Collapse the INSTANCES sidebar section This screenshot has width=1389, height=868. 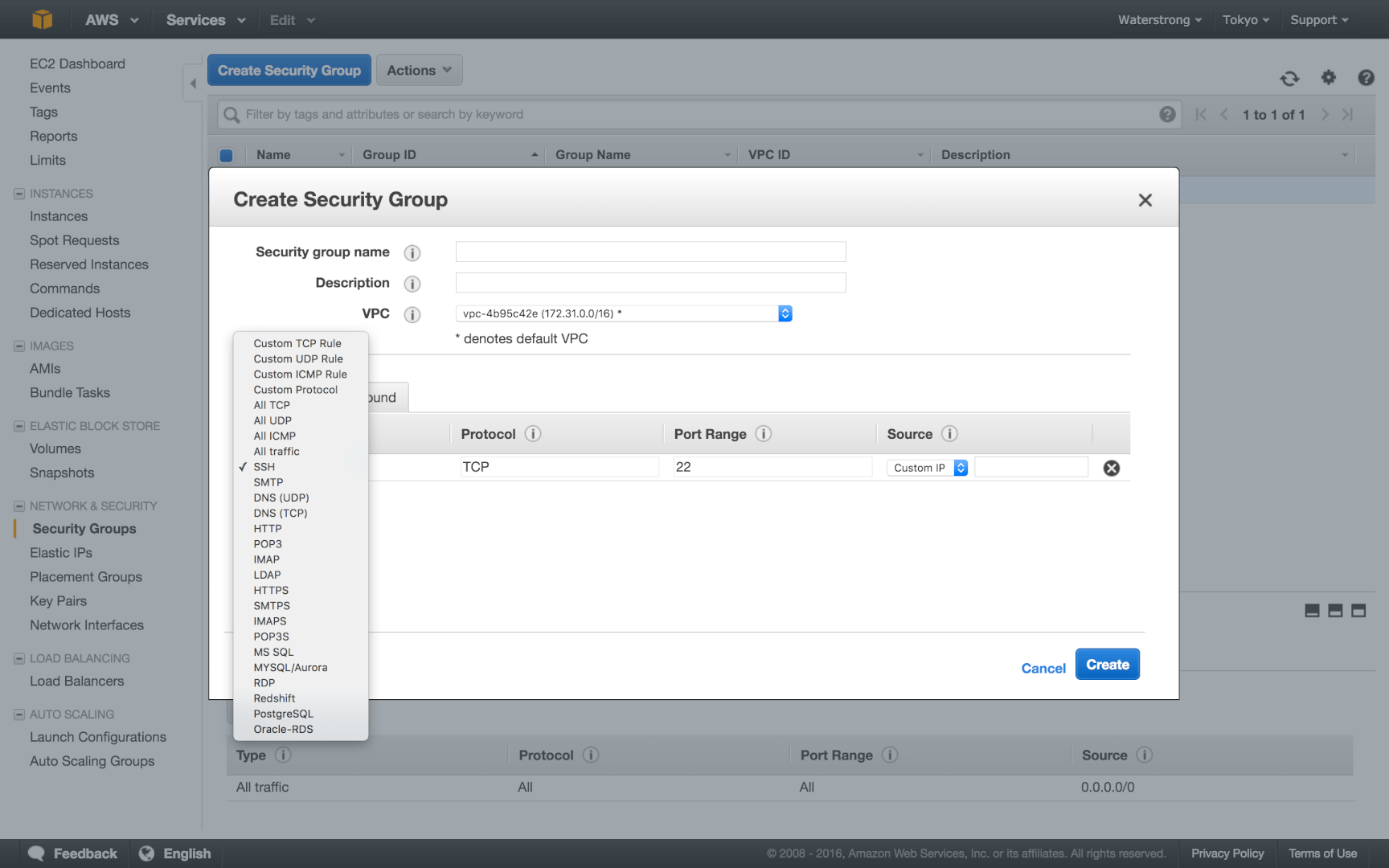coord(19,194)
